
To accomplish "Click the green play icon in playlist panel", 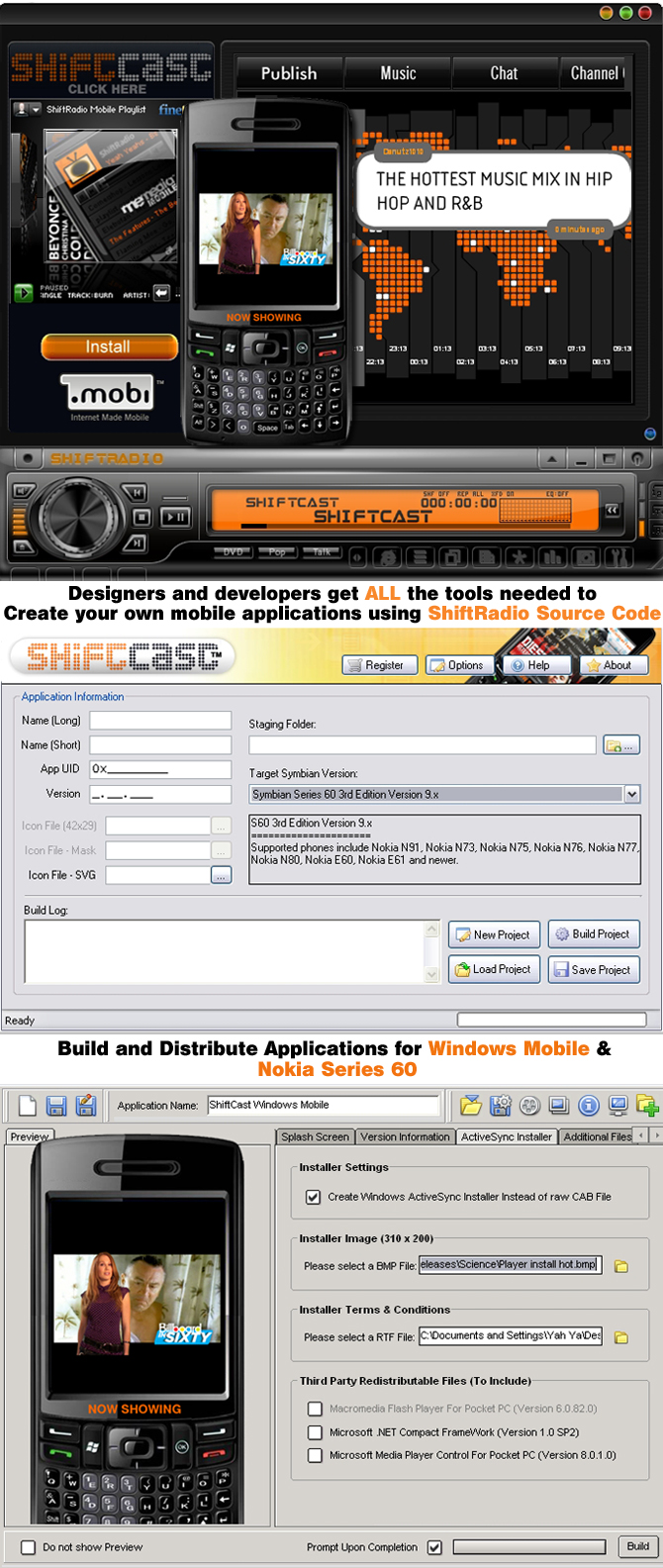I will coord(23,292).
